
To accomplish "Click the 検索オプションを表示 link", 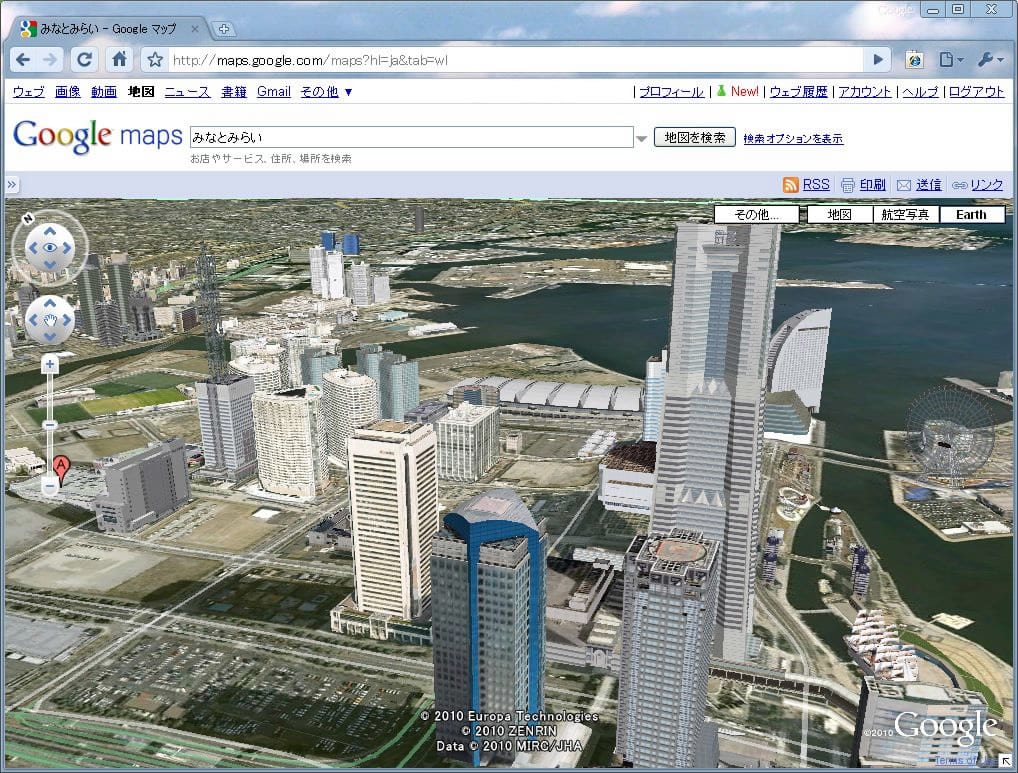I will click(x=793, y=139).
